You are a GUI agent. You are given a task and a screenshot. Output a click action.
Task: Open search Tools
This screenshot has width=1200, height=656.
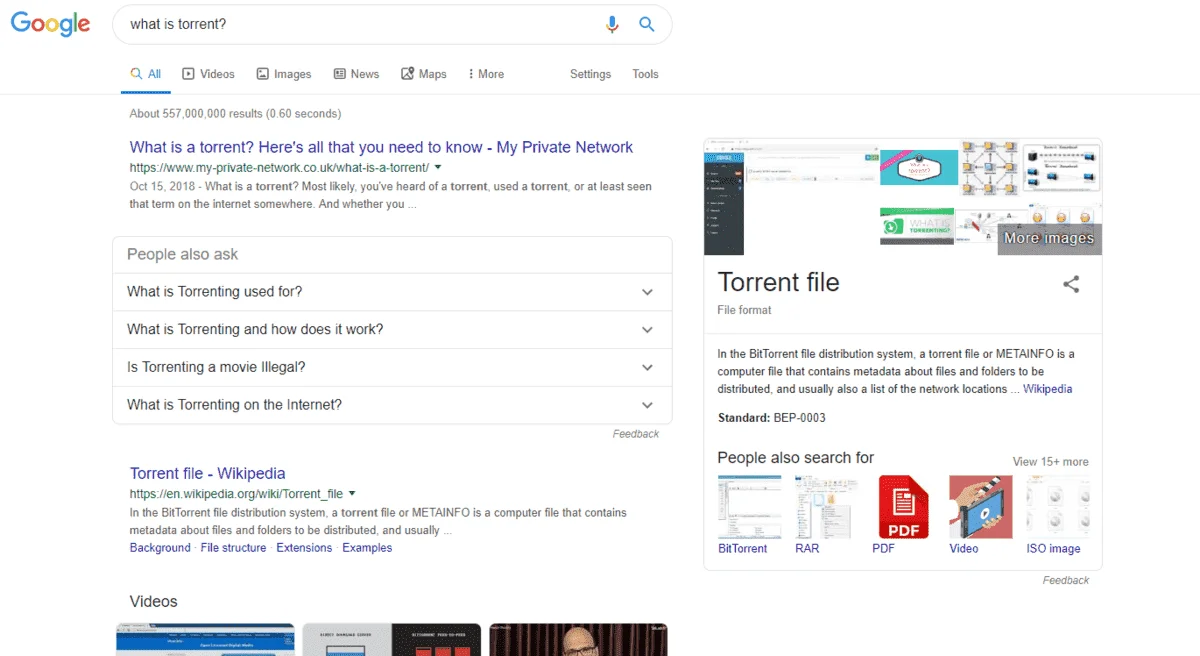(645, 74)
